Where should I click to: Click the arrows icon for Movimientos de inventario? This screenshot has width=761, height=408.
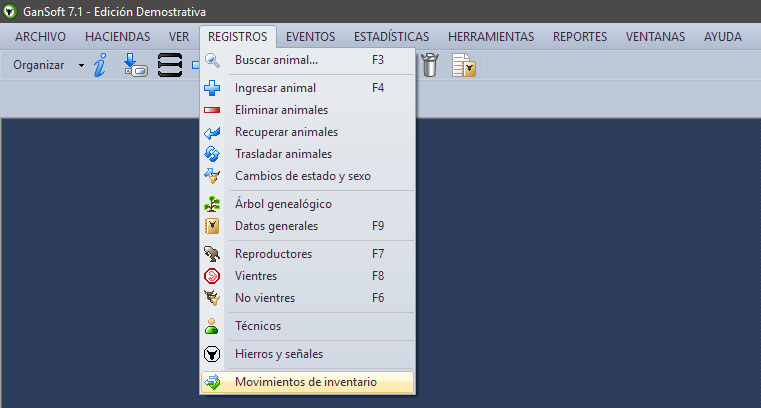(x=212, y=382)
